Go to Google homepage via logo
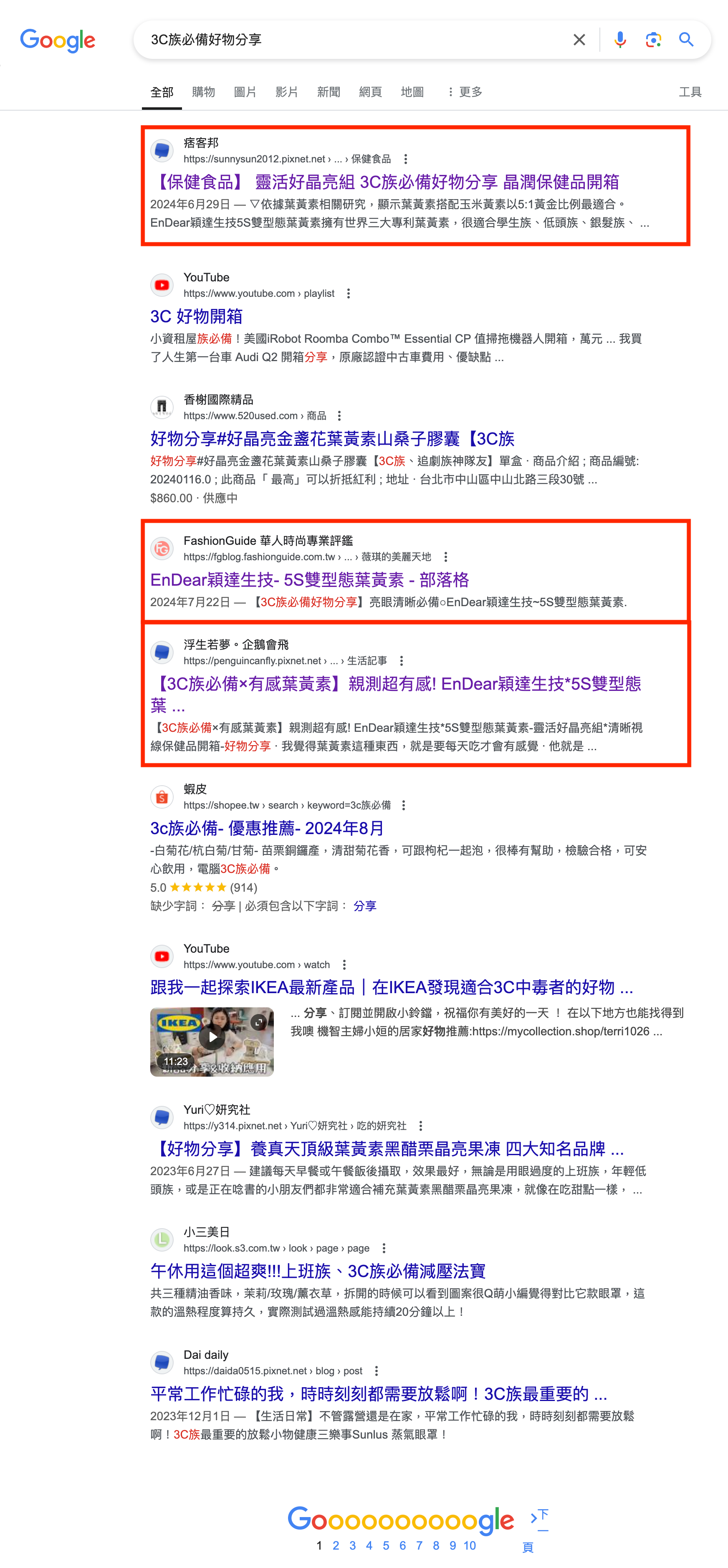Viewport: 728px width, 1568px height. pyautogui.click(x=58, y=41)
